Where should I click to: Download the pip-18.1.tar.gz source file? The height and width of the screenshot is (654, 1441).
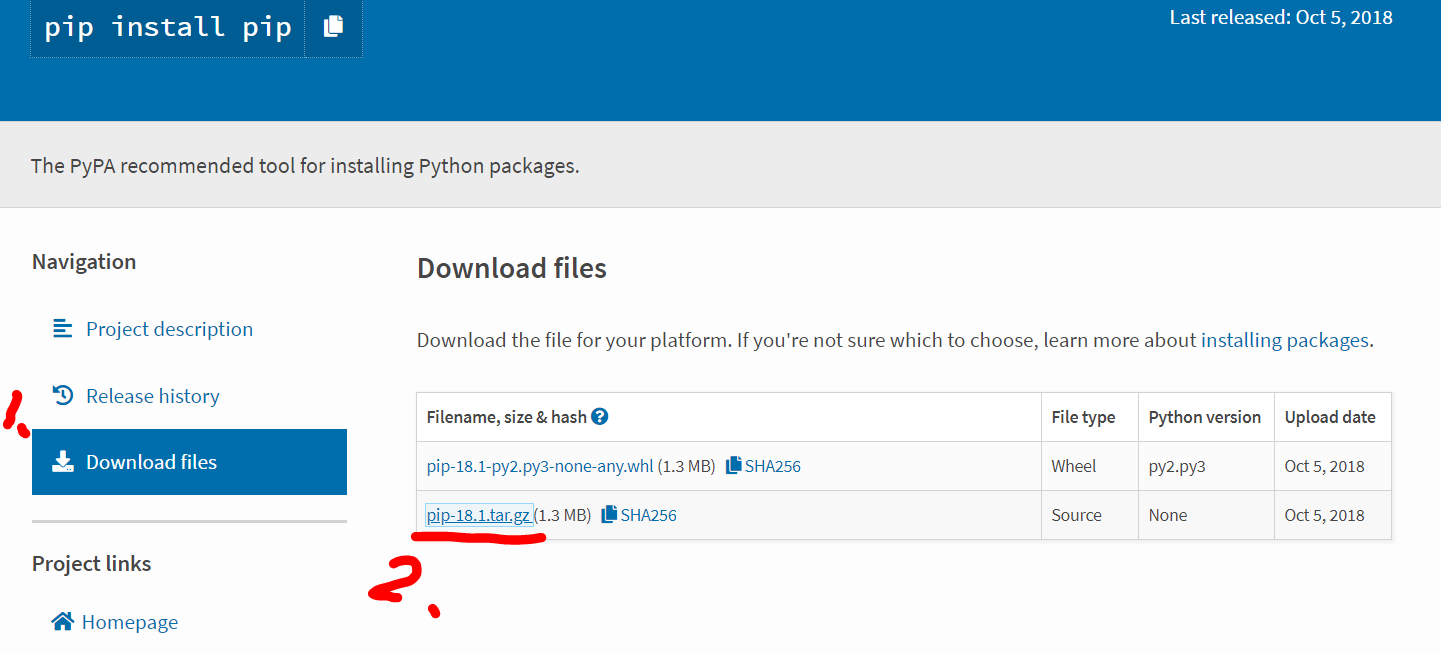click(479, 515)
